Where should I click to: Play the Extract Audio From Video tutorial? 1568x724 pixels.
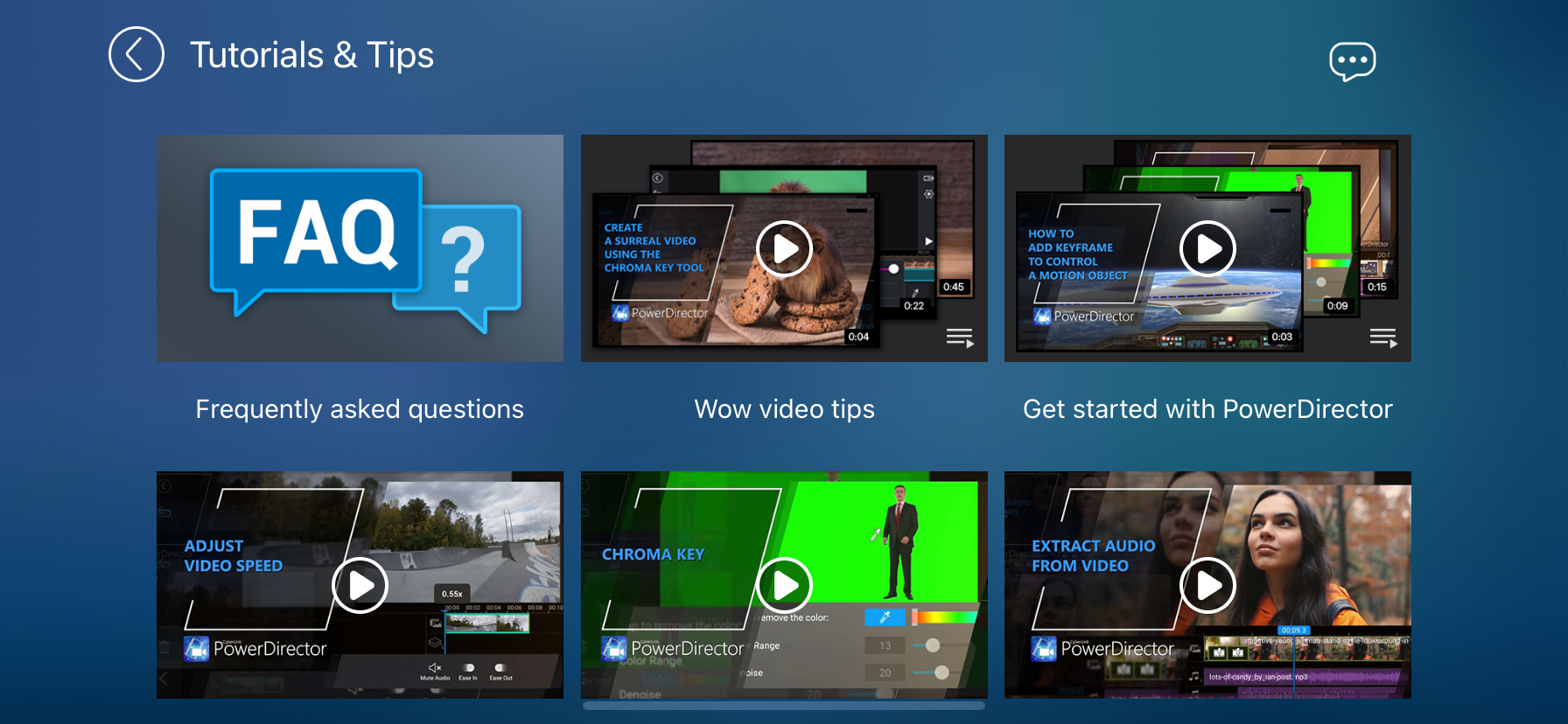point(1208,586)
